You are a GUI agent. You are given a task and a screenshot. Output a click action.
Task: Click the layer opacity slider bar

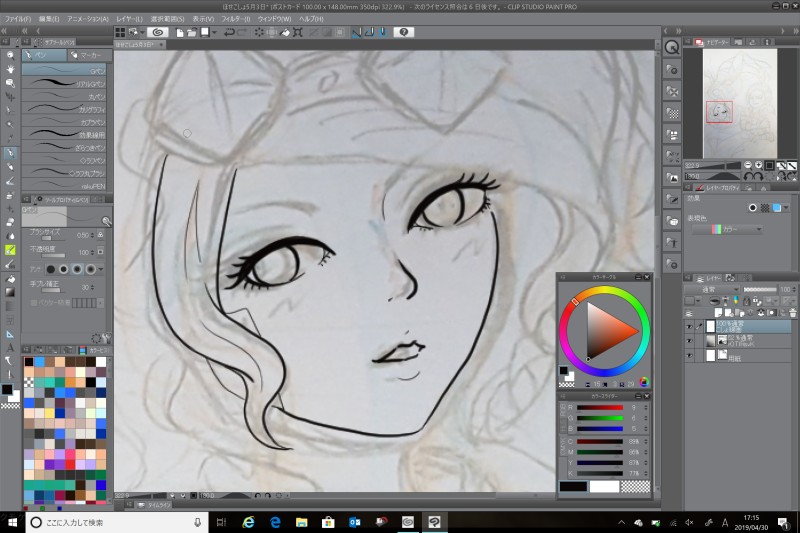[760, 289]
